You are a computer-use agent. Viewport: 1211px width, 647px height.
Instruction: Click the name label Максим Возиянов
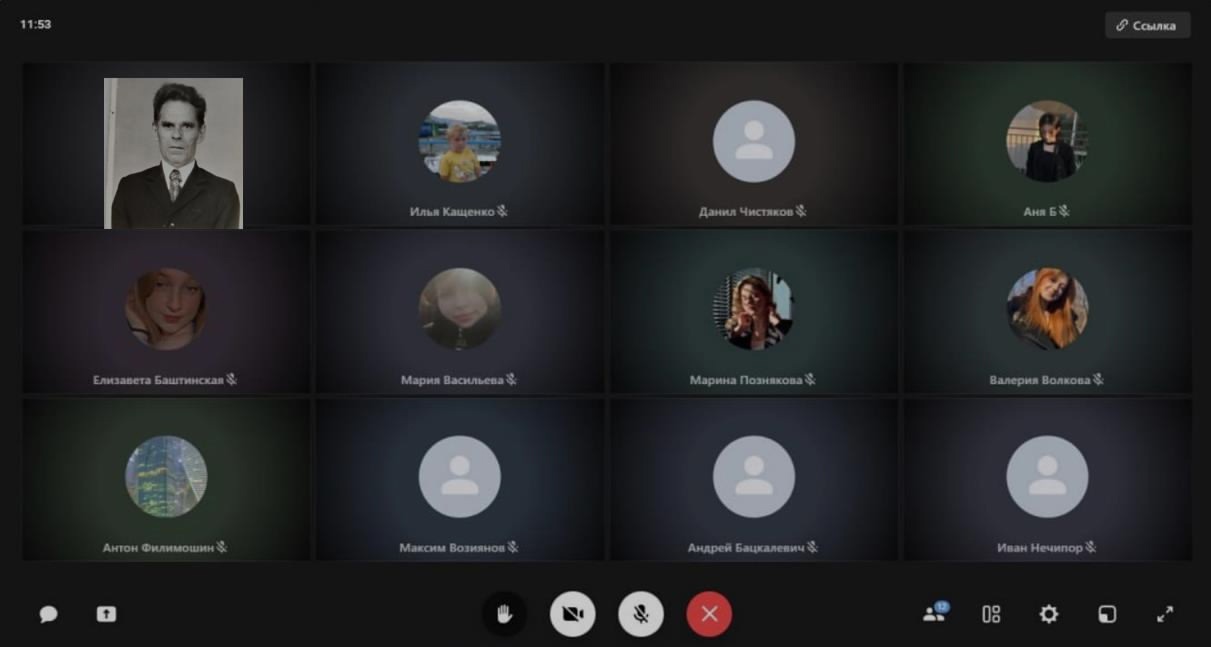pos(452,548)
